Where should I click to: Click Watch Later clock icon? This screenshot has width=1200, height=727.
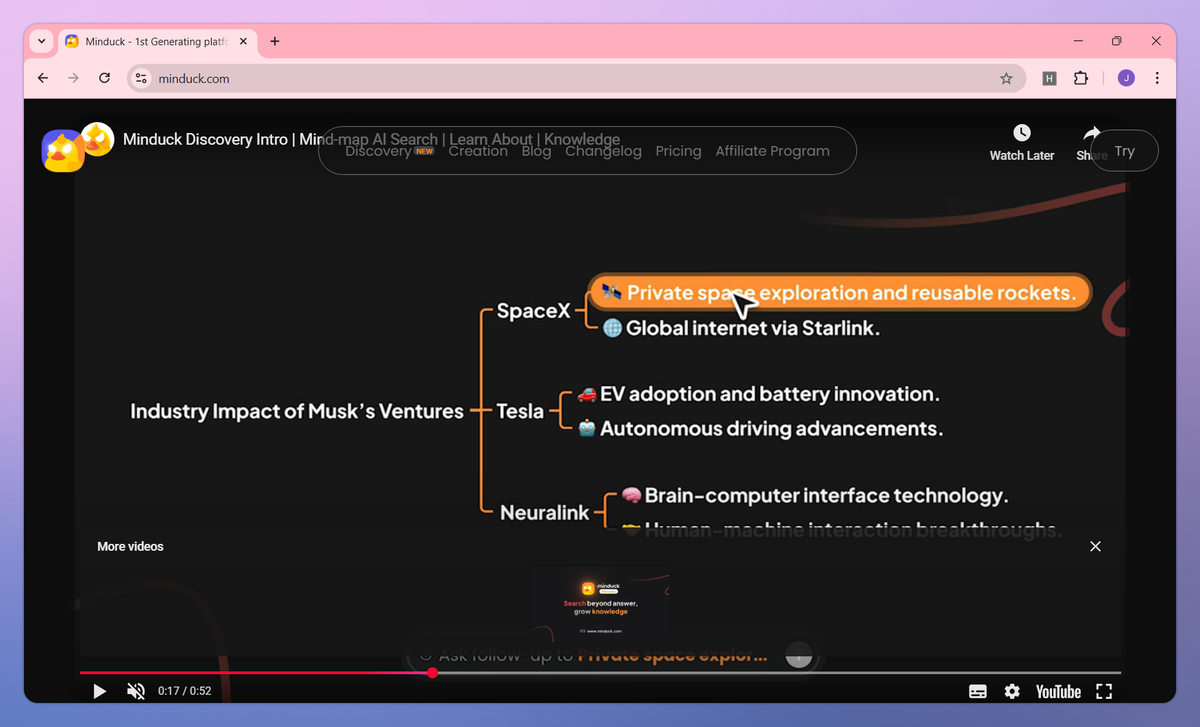[x=1021, y=133]
